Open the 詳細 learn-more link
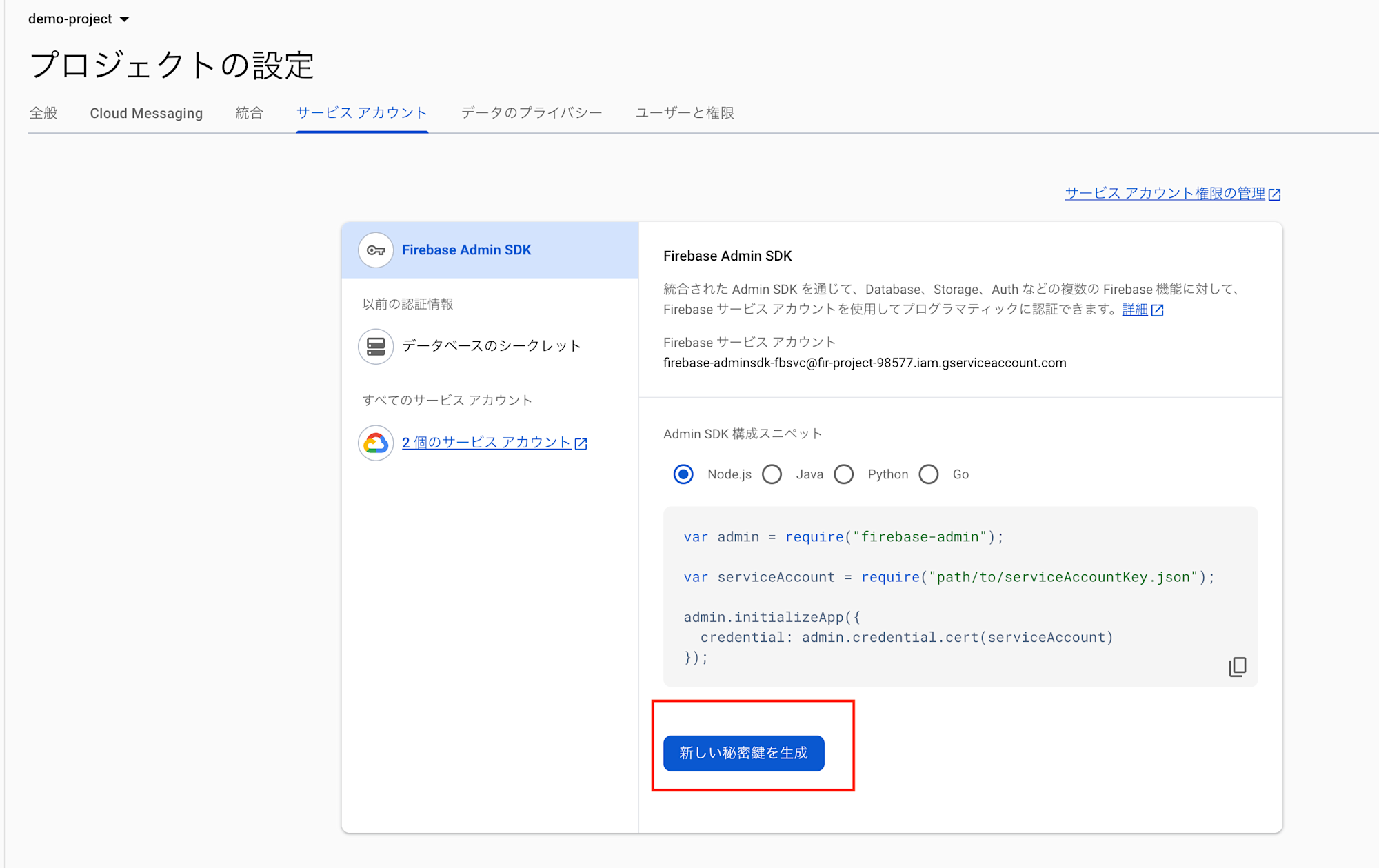The height and width of the screenshot is (868, 1379). coord(1135,310)
